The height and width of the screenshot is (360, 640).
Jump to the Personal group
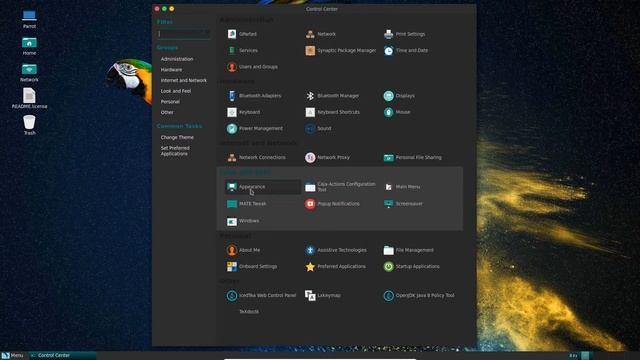click(x=170, y=101)
